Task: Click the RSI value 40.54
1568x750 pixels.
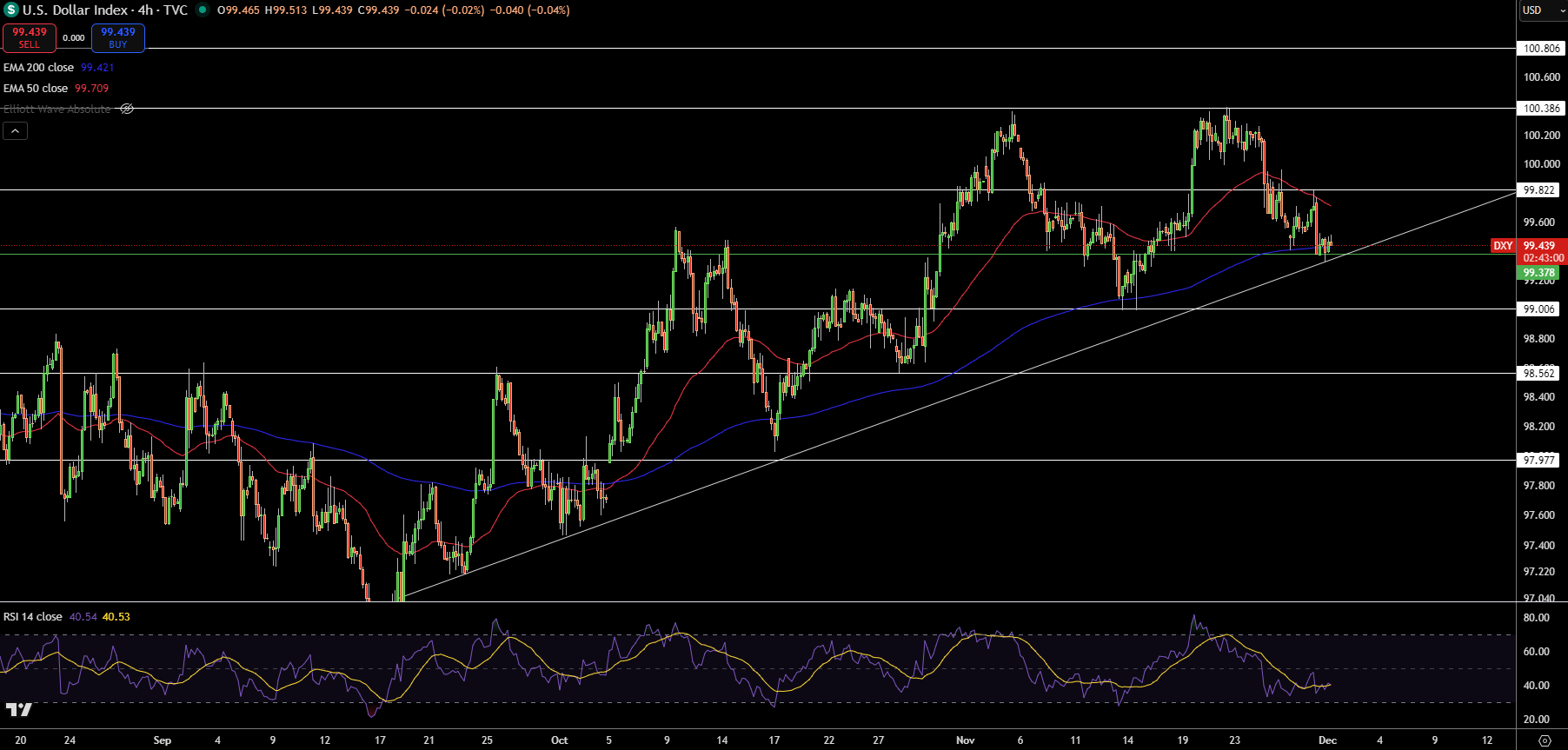Action: (83, 616)
